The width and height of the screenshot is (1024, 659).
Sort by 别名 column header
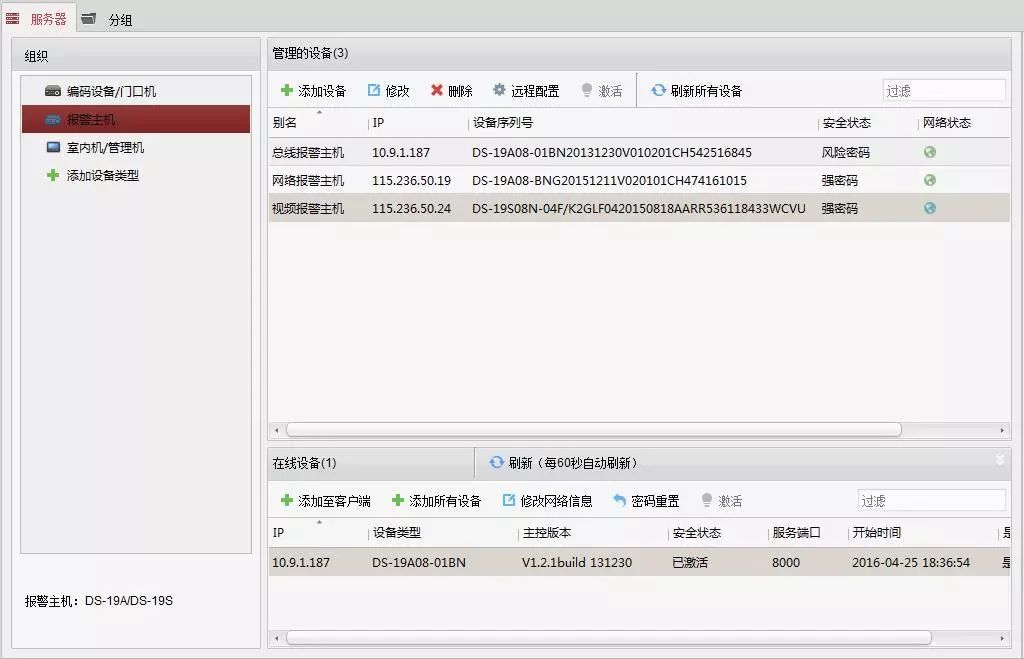286,123
